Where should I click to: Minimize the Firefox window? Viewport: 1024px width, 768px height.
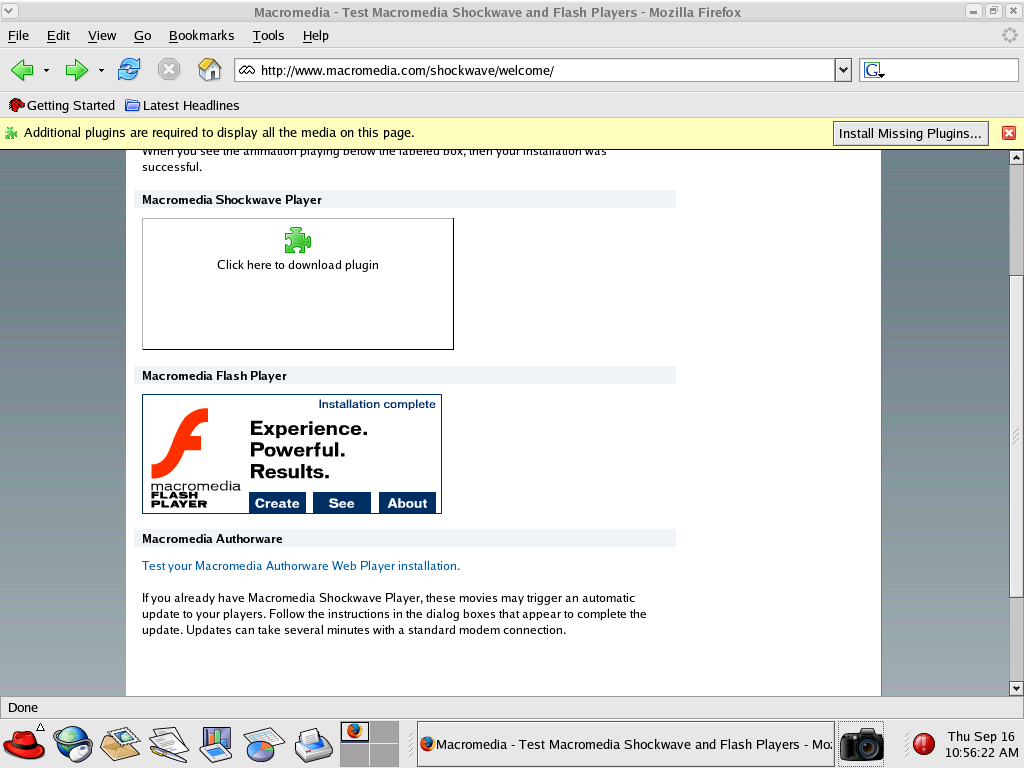pos(973,11)
